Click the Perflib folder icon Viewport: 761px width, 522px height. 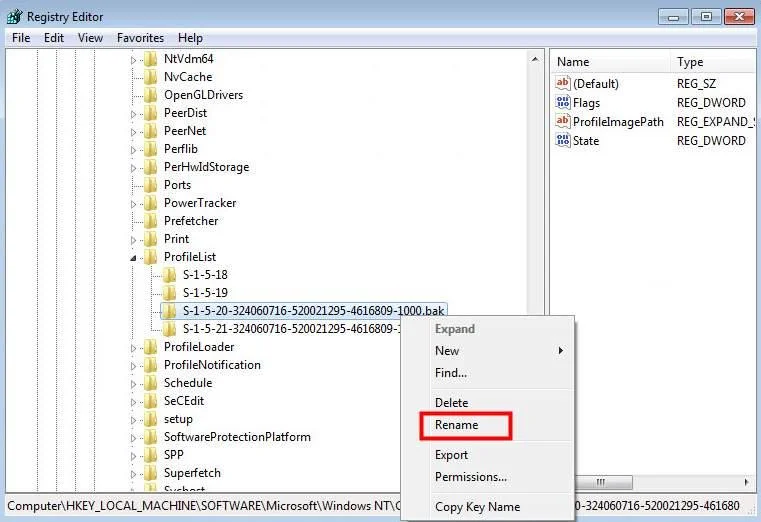tap(151, 149)
